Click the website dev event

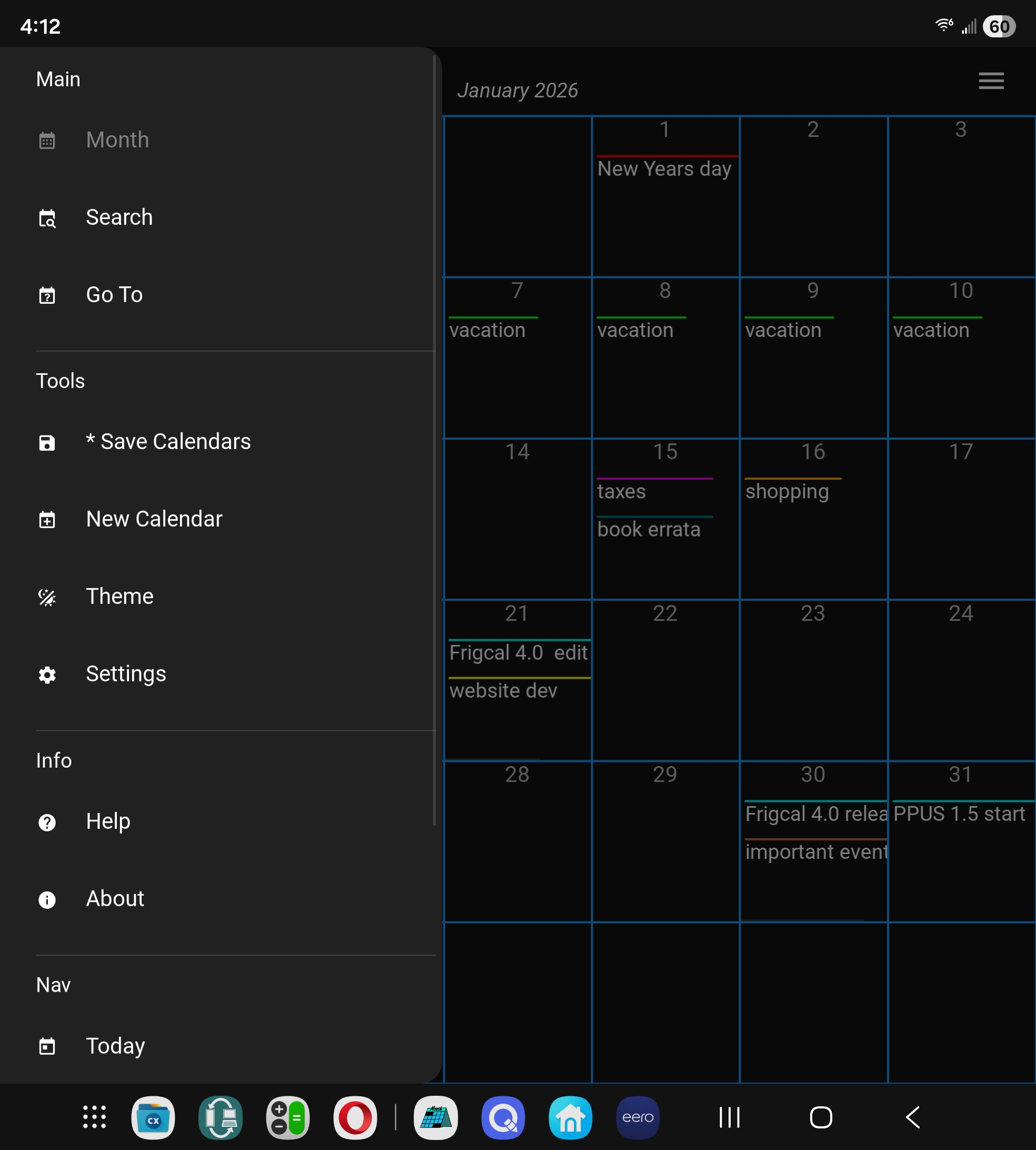coord(503,690)
